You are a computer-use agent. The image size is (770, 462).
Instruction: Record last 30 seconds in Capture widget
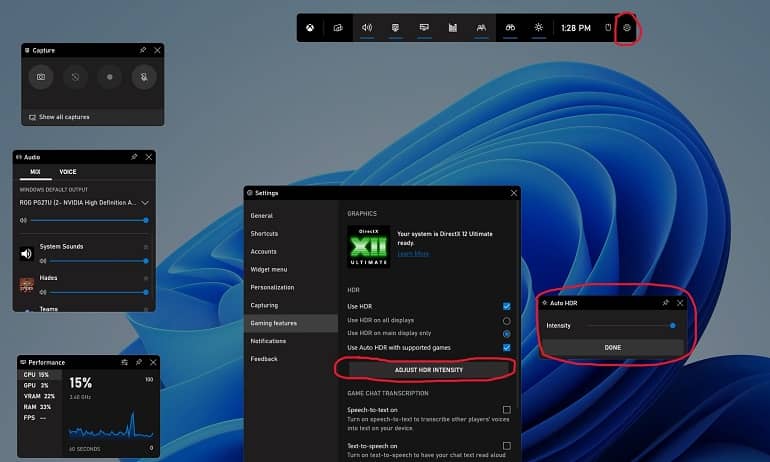tap(75, 77)
